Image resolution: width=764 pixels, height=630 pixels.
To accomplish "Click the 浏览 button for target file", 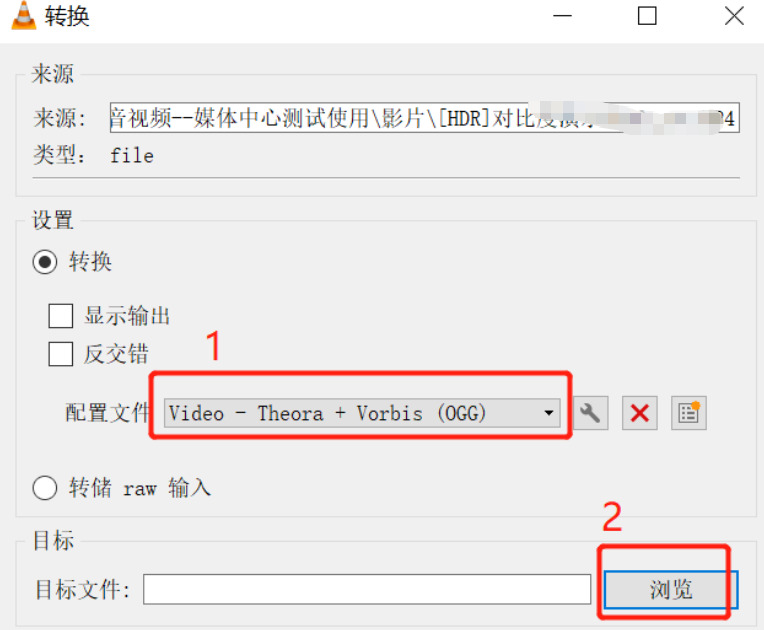I will [x=671, y=590].
